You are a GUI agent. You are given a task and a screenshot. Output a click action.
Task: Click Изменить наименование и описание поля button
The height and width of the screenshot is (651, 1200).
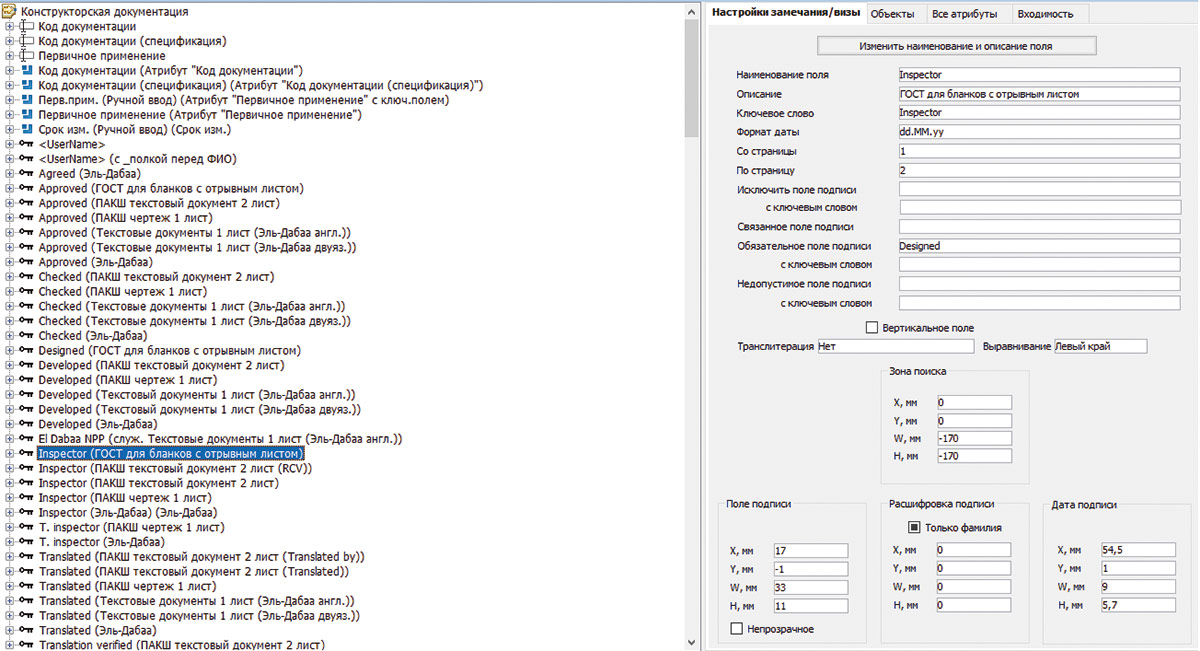(956, 46)
